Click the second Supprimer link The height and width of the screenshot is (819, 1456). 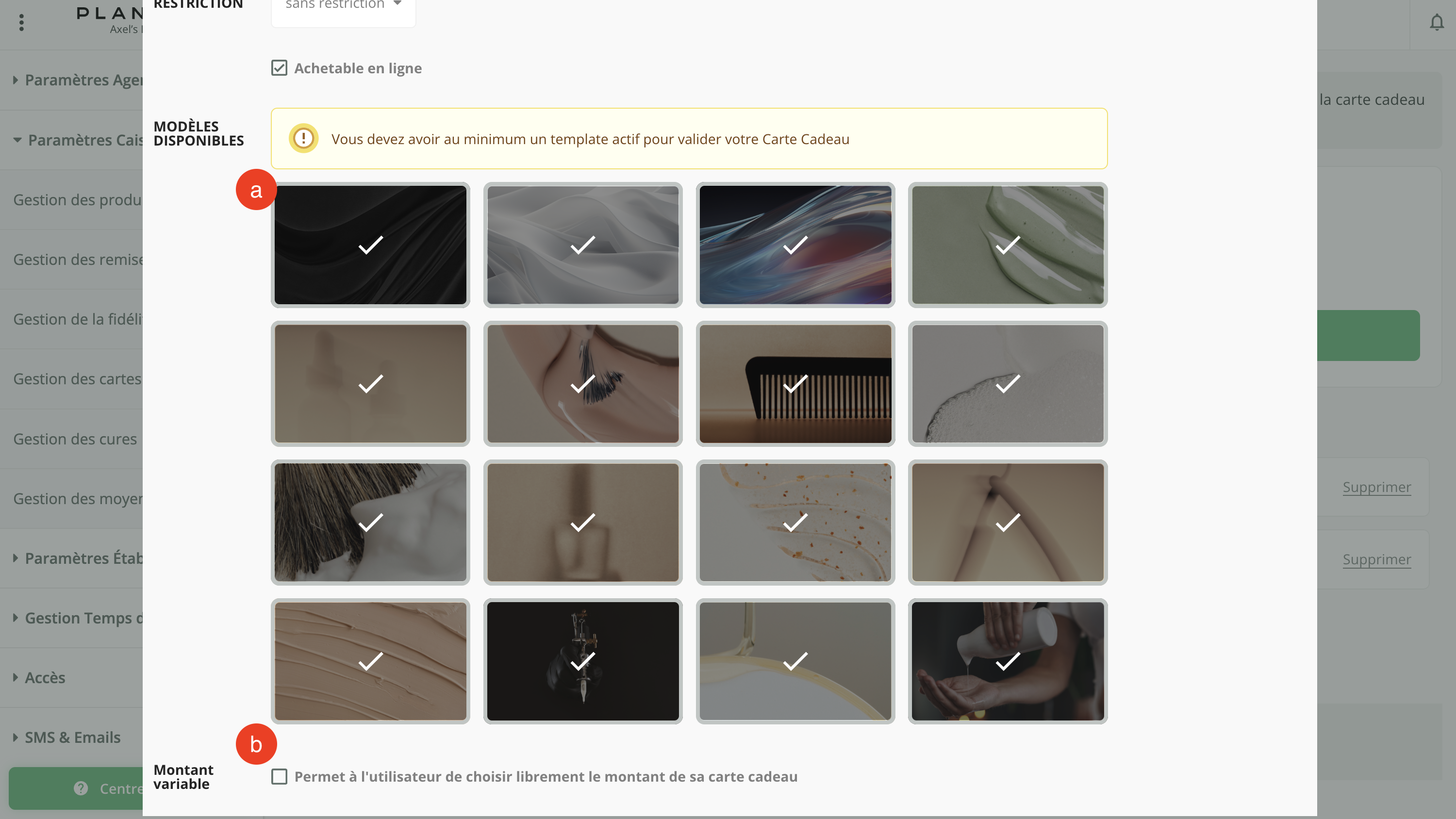point(1376,559)
